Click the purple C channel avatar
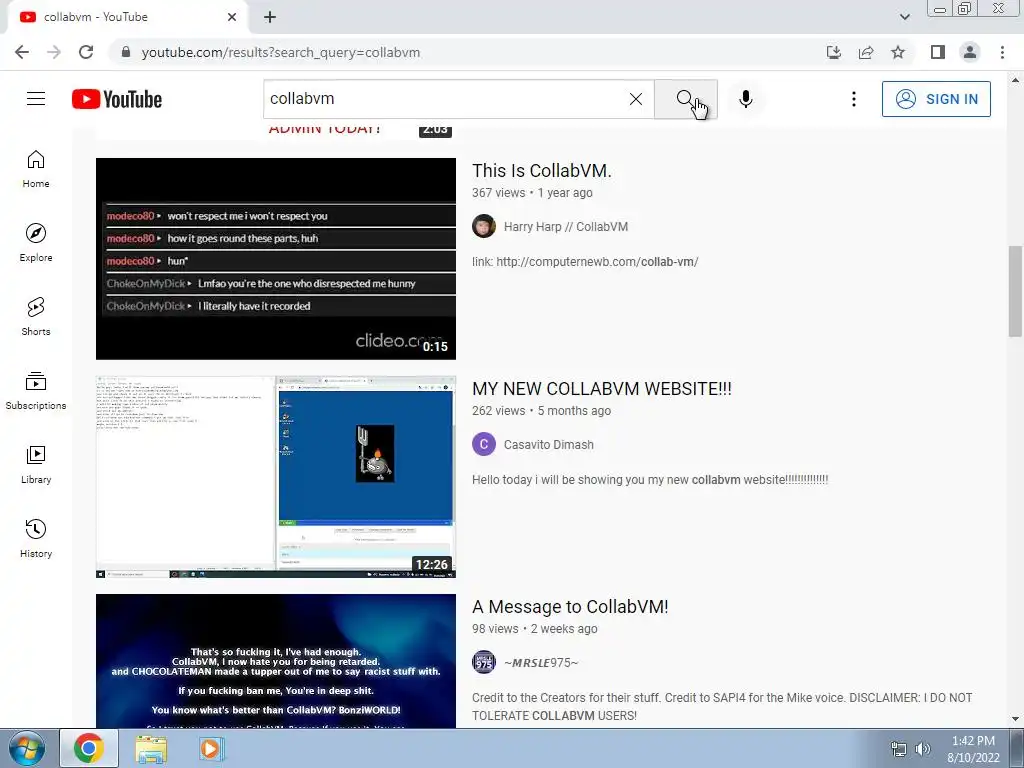 pos(484,444)
